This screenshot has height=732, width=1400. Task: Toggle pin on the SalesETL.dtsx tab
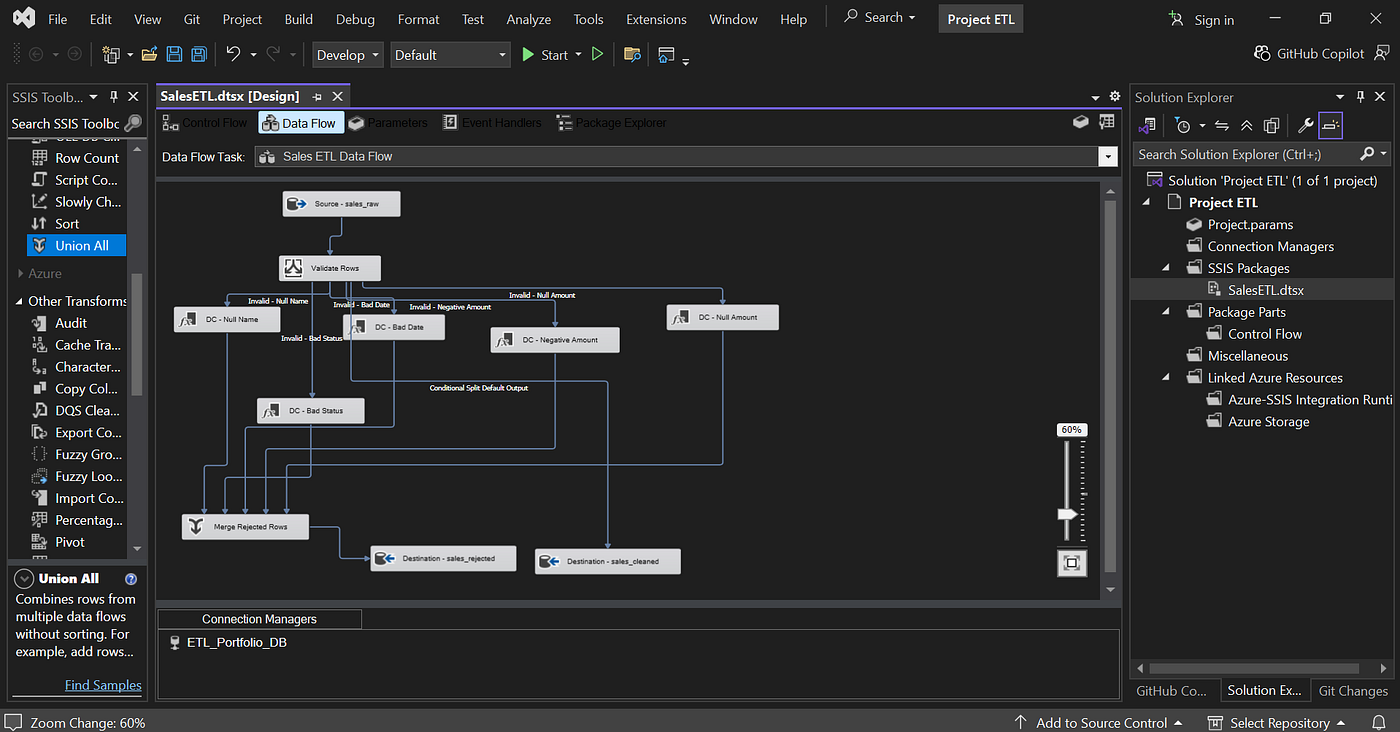tap(317, 96)
